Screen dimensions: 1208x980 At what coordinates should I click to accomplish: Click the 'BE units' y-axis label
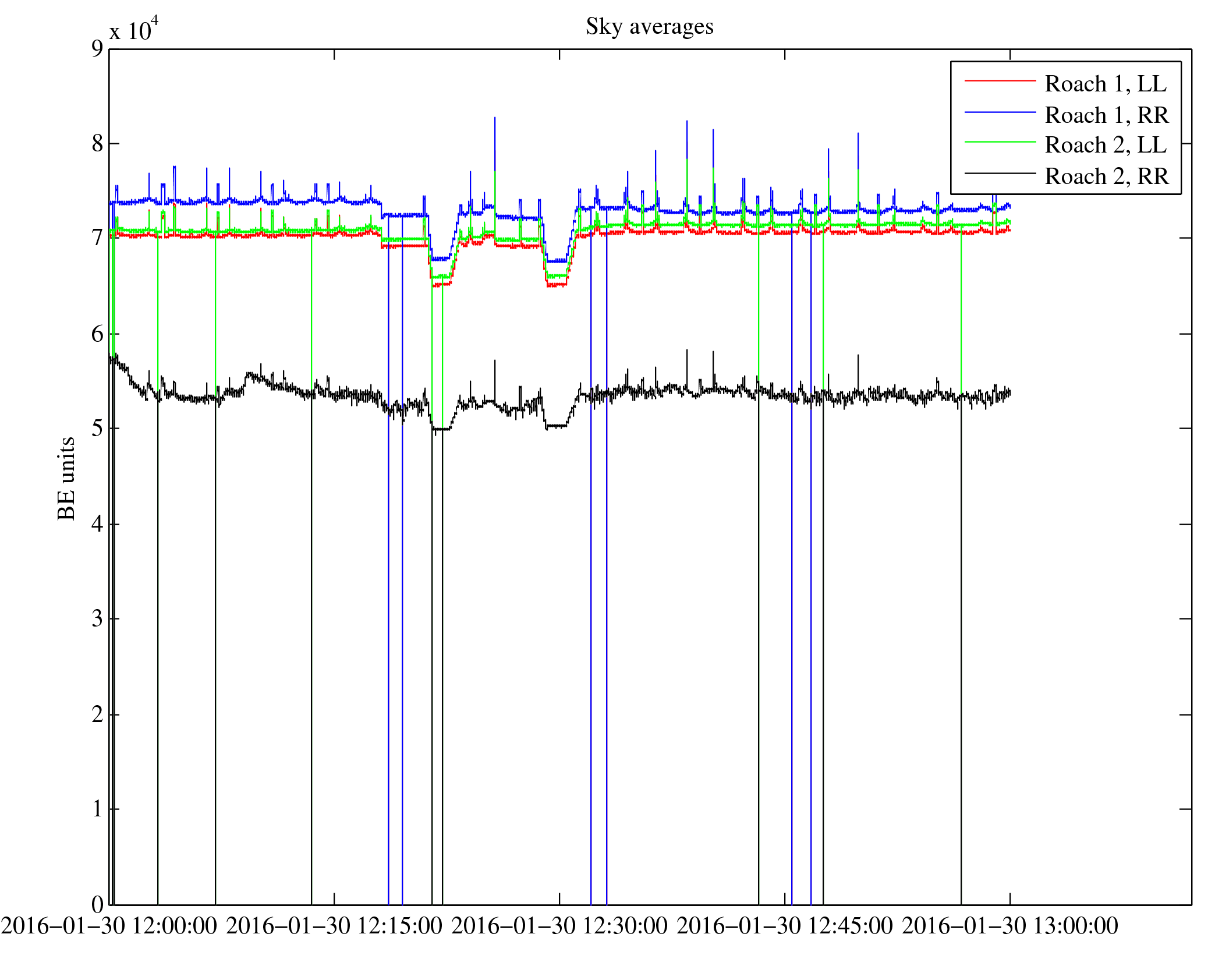pos(66,478)
